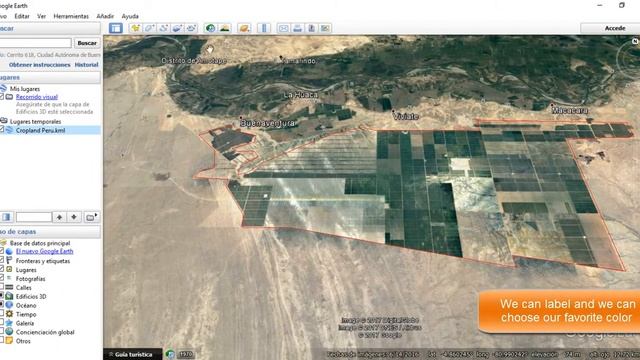Image resolution: width=640 pixels, height=360 pixels.
Task: Select Cropland Peru.kml in Places tree
Action: pyautogui.click(x=40, y=130)
